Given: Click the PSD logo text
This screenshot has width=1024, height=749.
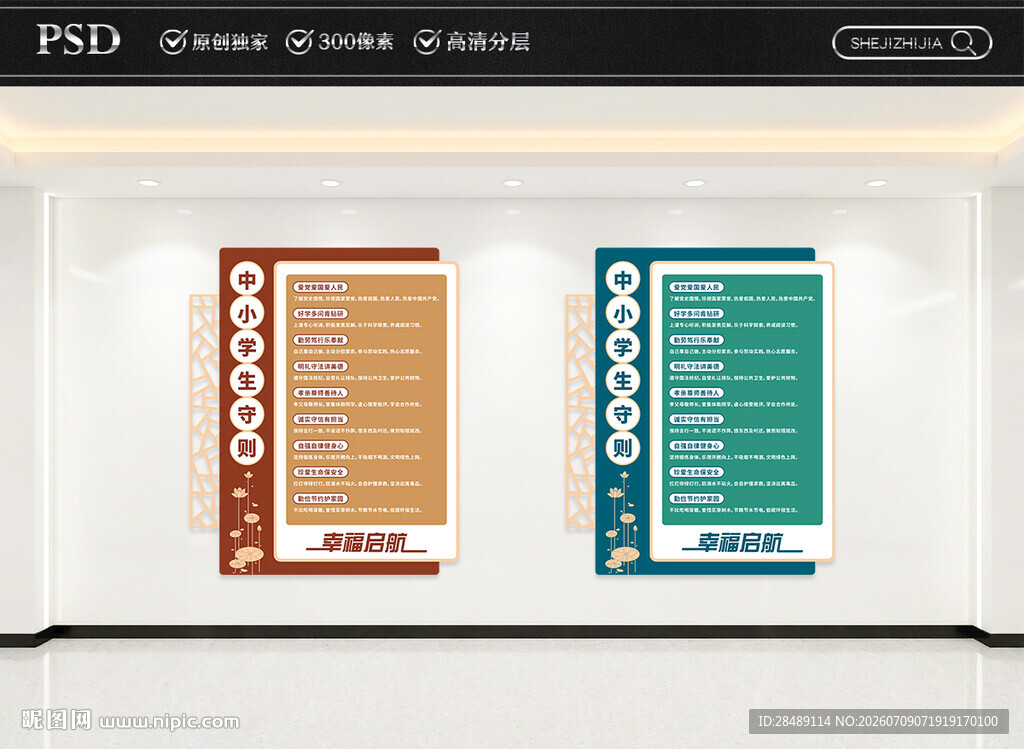Looking at the screenshot, I should pos(78,39).
